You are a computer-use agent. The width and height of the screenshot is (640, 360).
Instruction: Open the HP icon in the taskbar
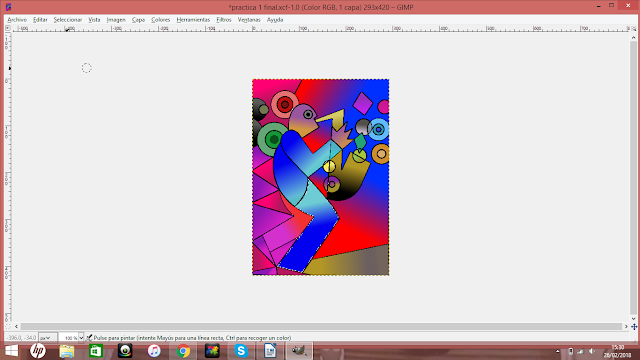click(38, 351)
